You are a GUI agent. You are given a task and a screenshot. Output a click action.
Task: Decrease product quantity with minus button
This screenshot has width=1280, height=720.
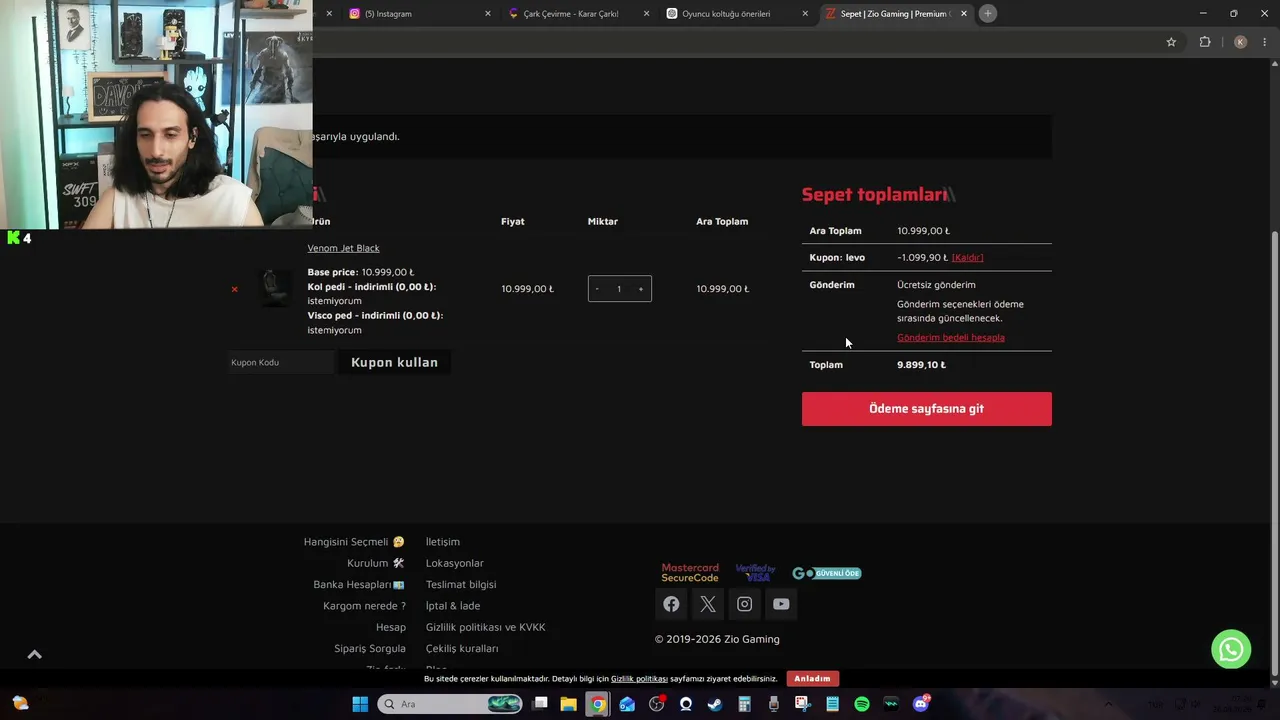point(597,289)
